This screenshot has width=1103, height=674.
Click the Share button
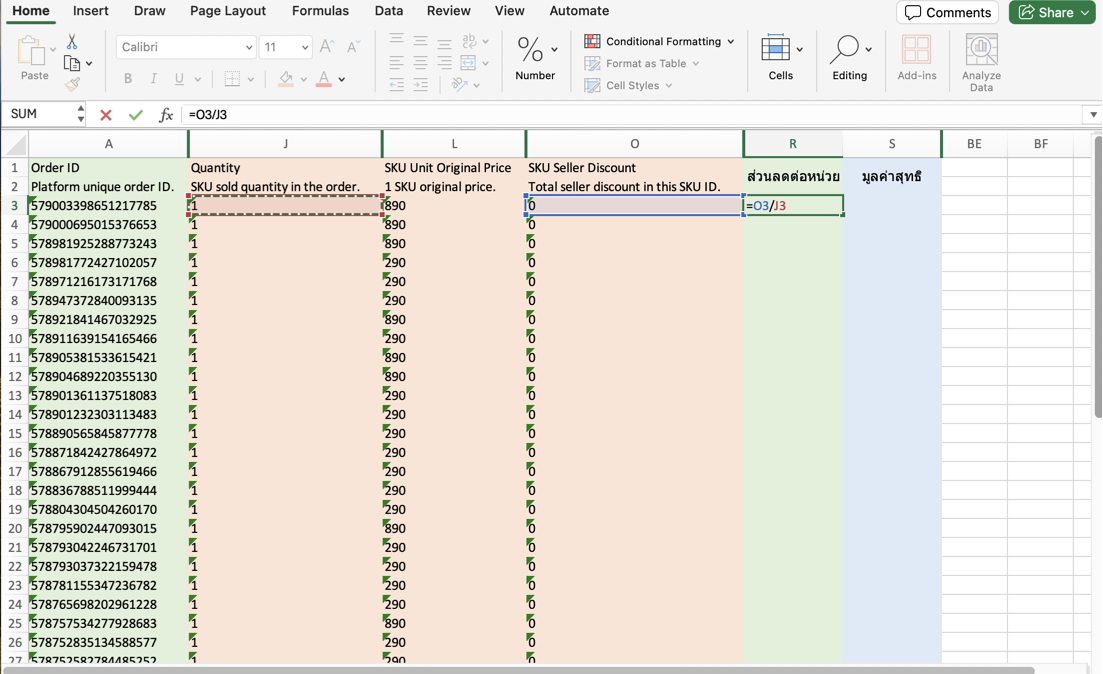click(x=1054, y=13)
